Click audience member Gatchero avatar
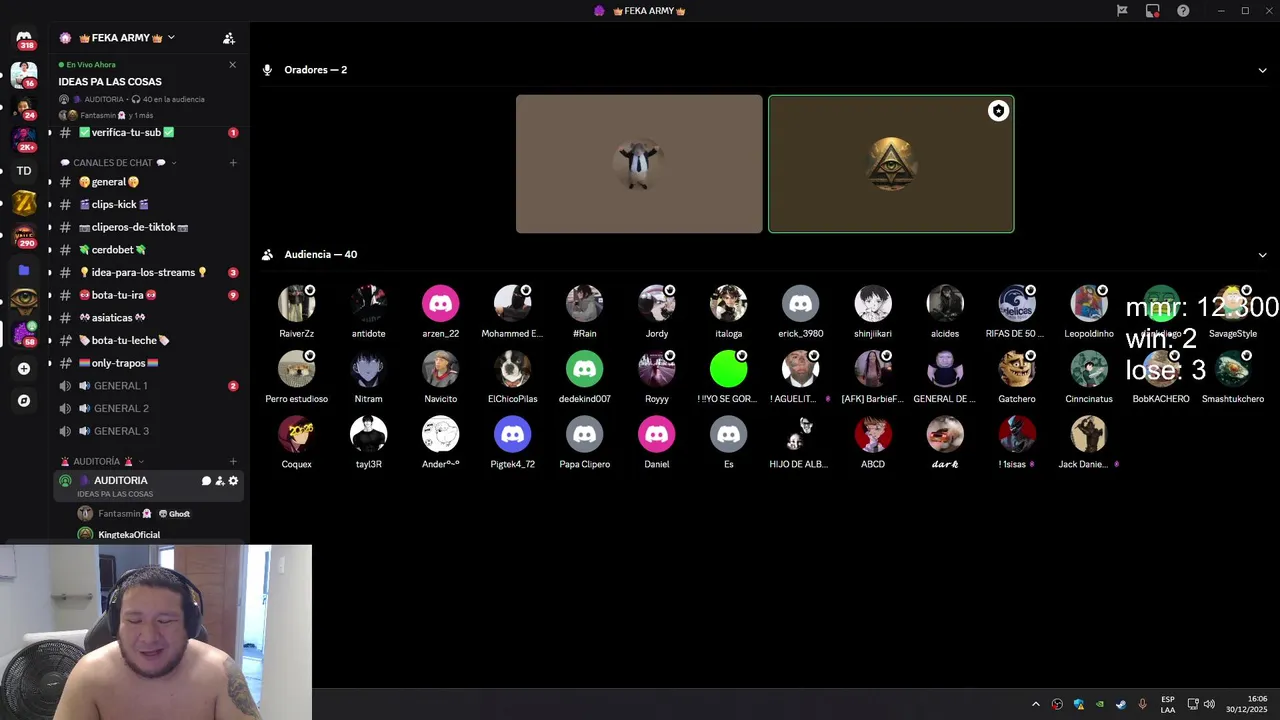 (1016, 369)
